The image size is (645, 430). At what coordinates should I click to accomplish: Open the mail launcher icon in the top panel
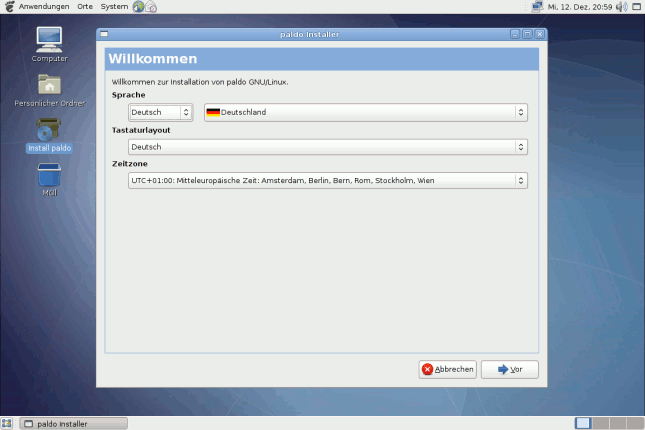coord(151,7)
